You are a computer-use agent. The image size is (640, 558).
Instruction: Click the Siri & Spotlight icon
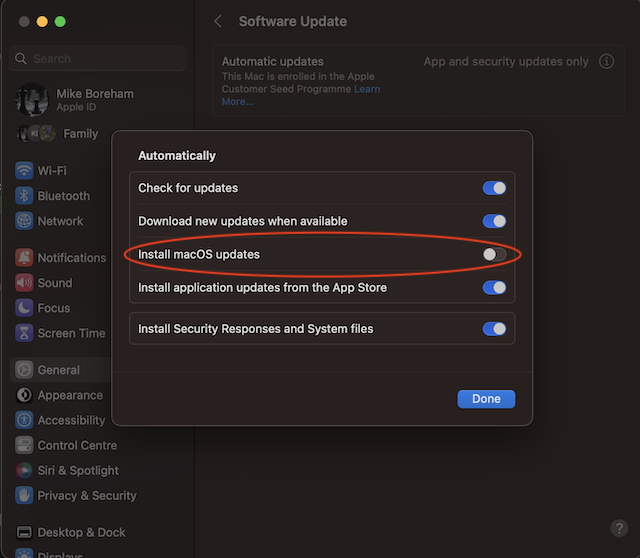[x=24, y=470]
